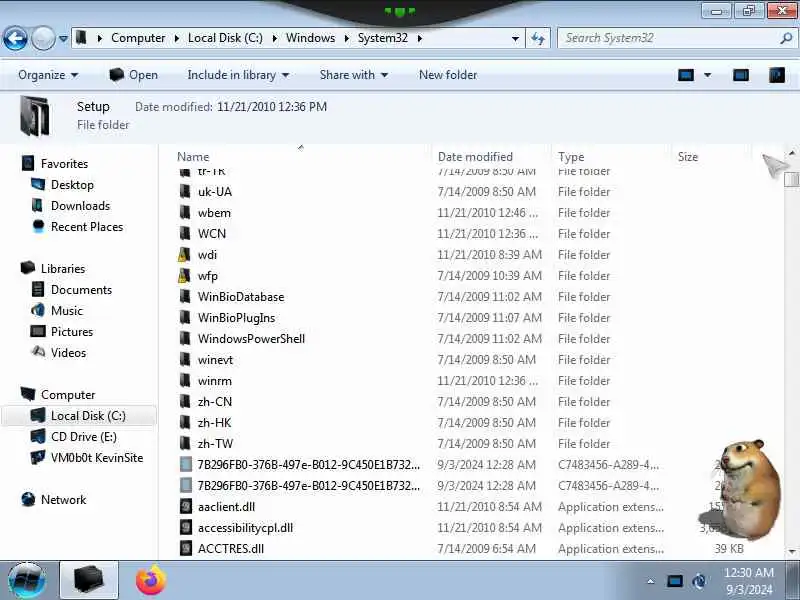
Task: Launch Firefox from the taskbar
Action: [x=151, y=580]
